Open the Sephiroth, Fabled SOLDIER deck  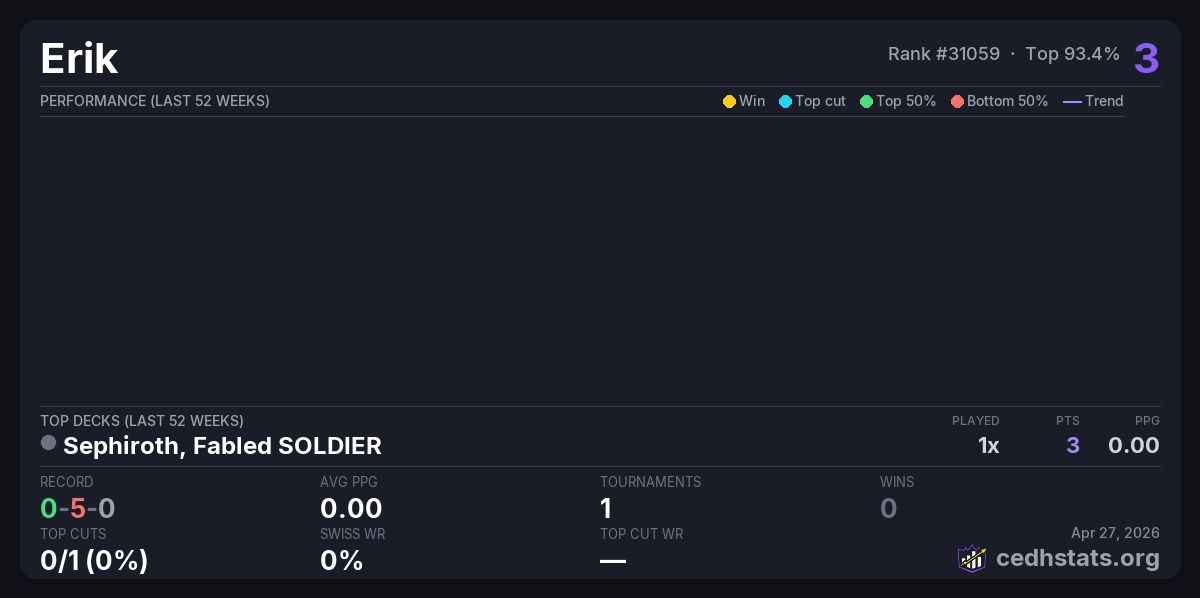(x=222, y=445)
